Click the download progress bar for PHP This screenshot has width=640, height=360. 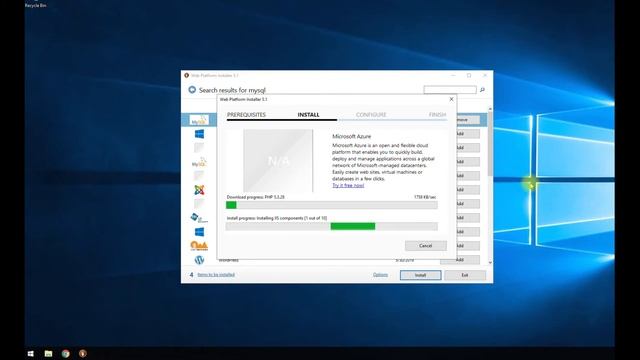332,205
